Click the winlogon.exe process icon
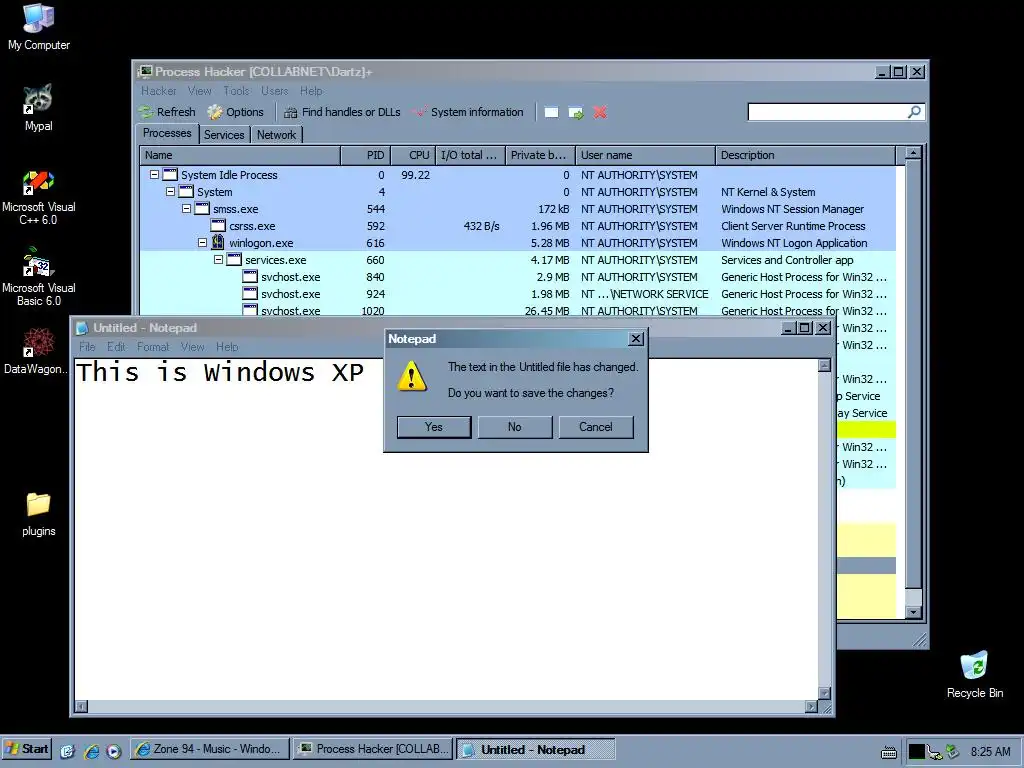 [218, 242]
